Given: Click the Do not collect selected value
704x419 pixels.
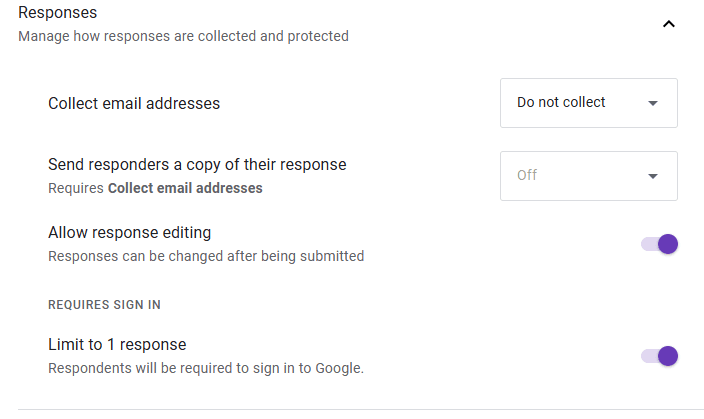Looking at the screenshot, I should point(561,102).
